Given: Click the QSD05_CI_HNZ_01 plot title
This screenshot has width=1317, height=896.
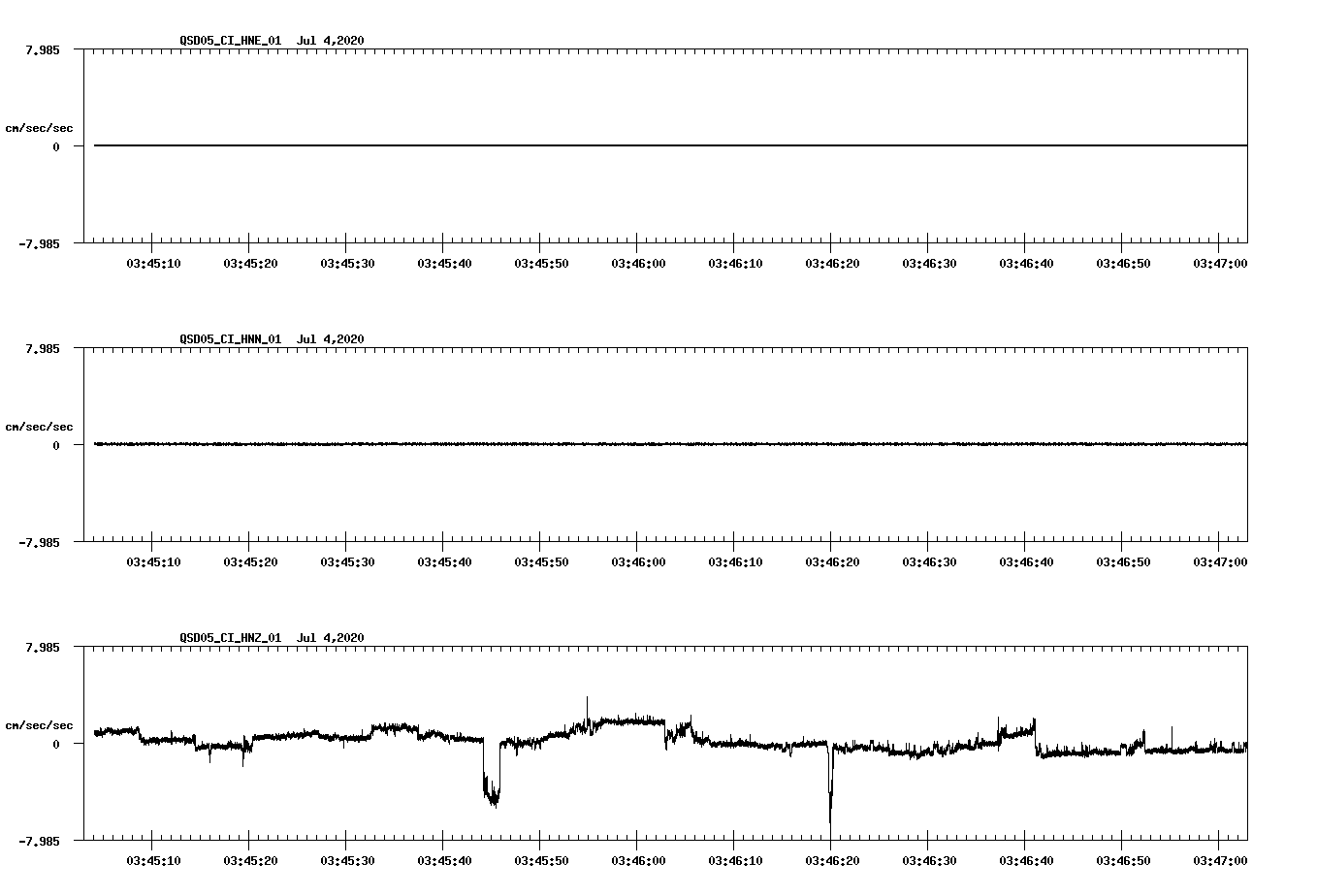Looking at the screenshot, I should (272, 637).
